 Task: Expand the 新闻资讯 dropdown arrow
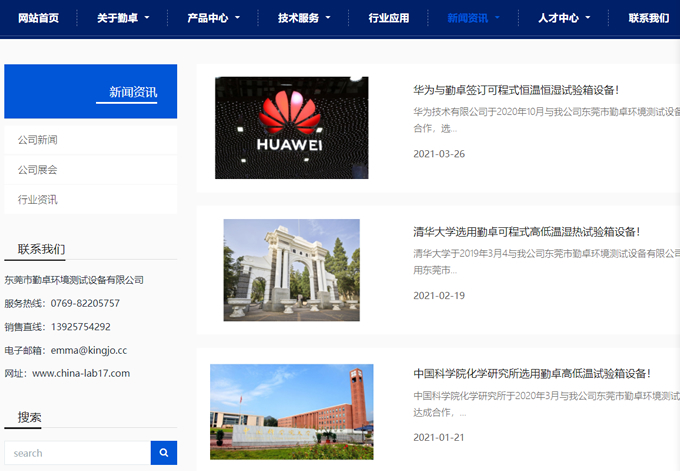[497, 18]
